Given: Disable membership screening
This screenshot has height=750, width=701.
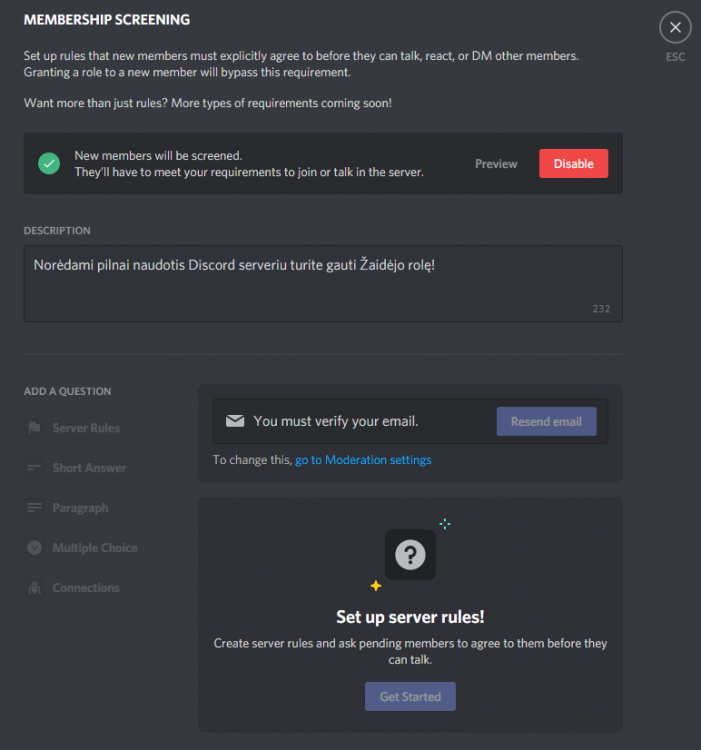Looking at the screenshot, I should coord(573,164).
